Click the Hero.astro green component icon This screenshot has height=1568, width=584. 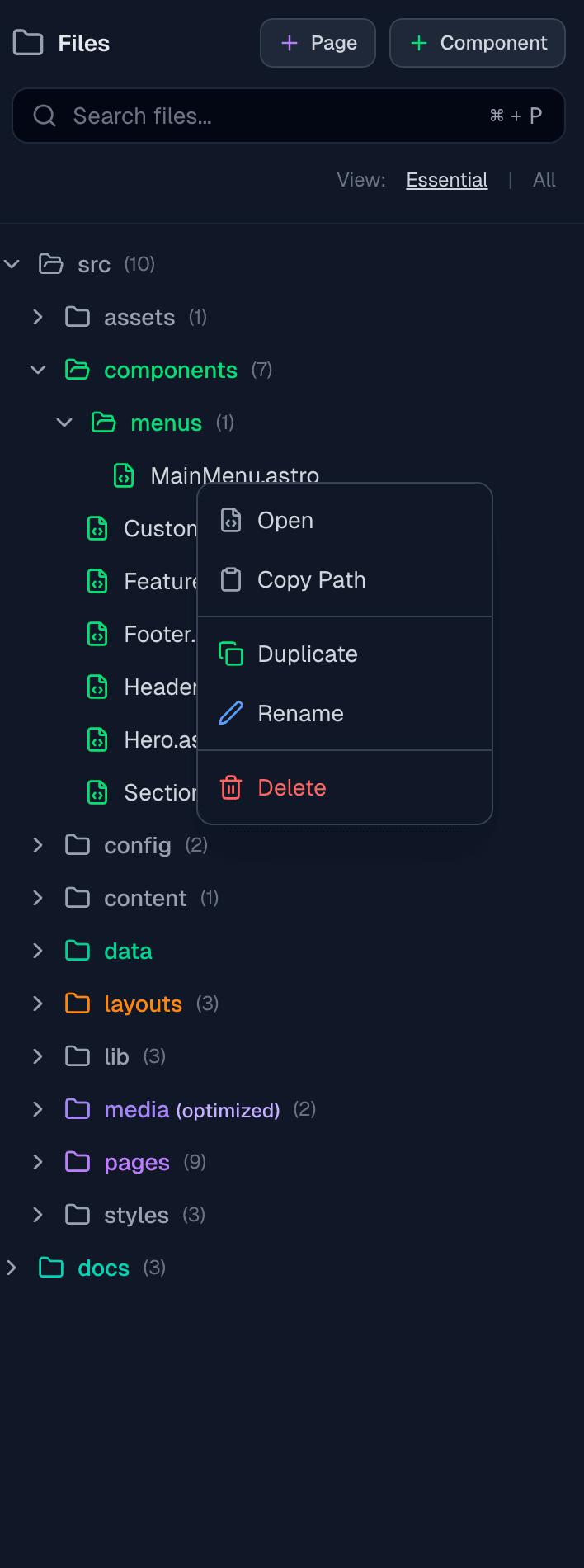click(x=97, y=739)
